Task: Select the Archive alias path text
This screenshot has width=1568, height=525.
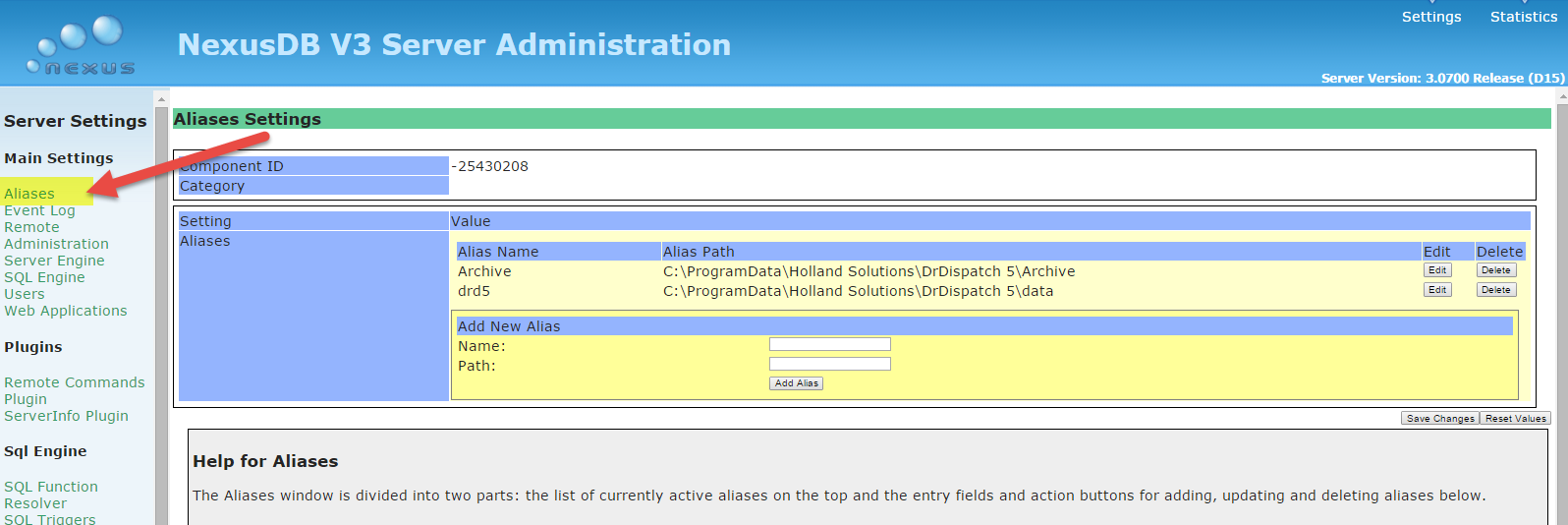Action: click(868, 271)
